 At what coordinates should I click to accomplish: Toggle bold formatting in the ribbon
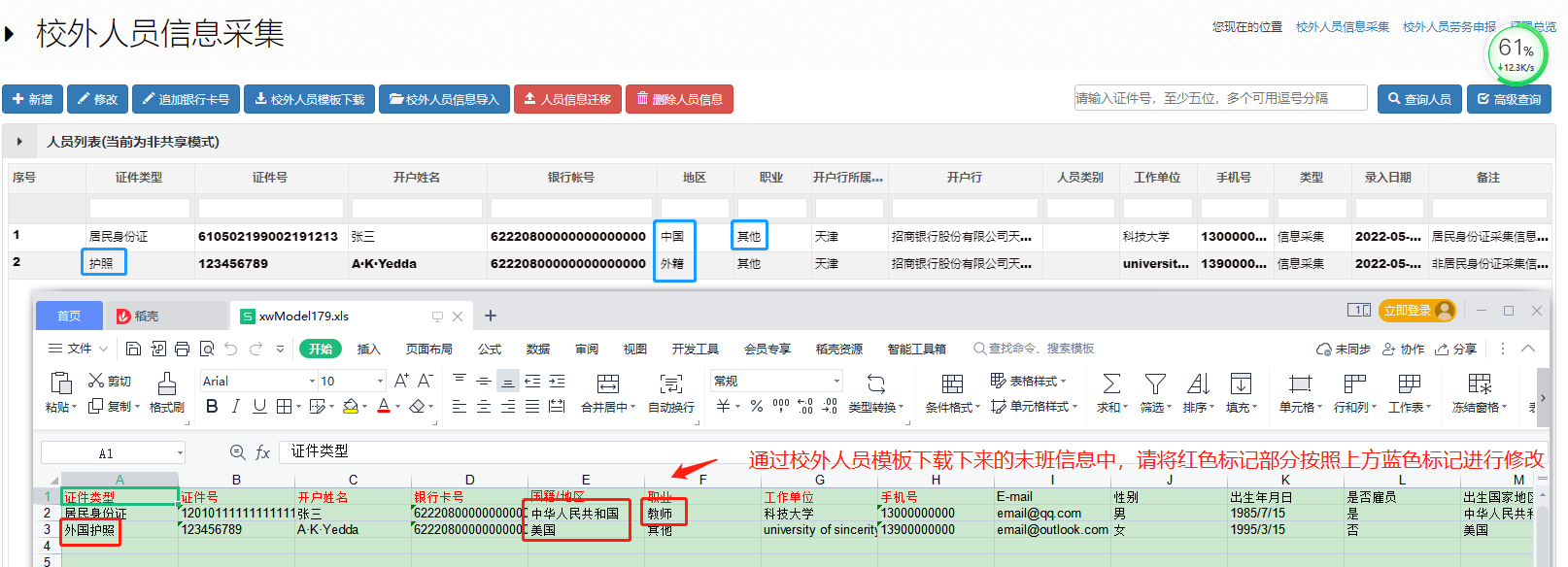[212, 407]
